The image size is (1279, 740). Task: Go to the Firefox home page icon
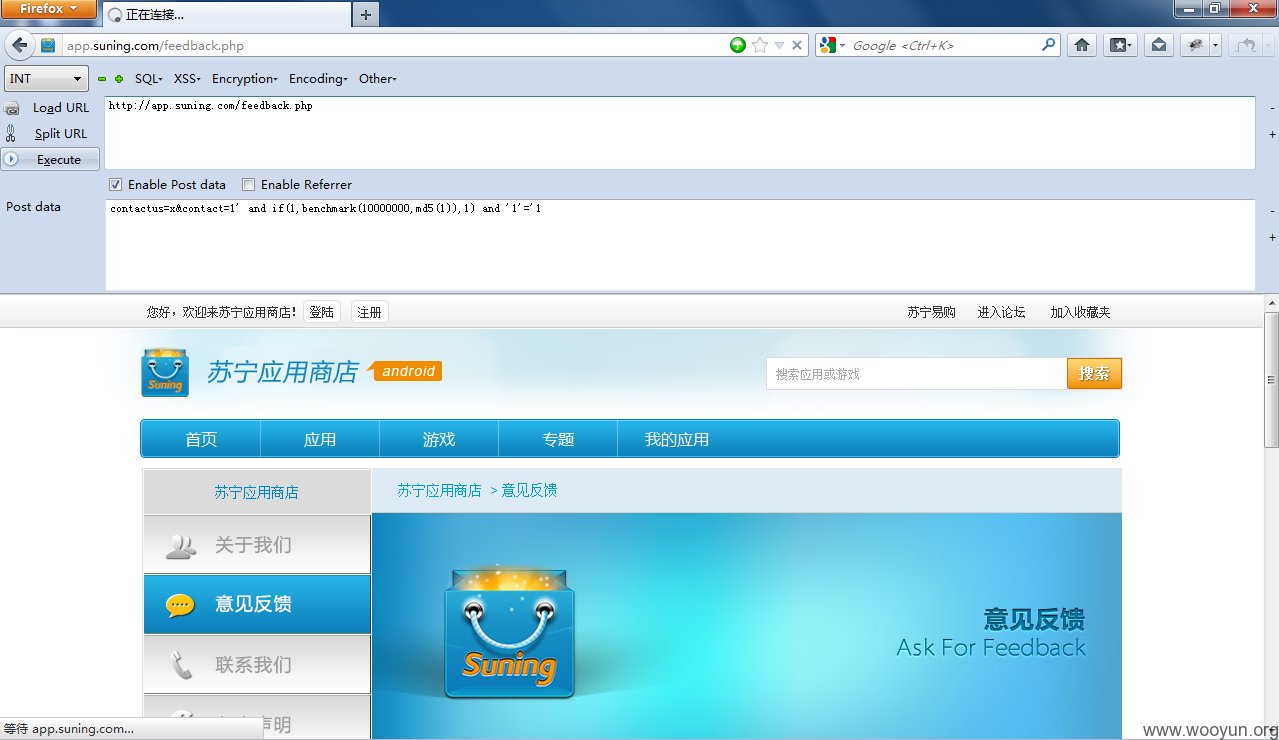tap(1081, 45)
